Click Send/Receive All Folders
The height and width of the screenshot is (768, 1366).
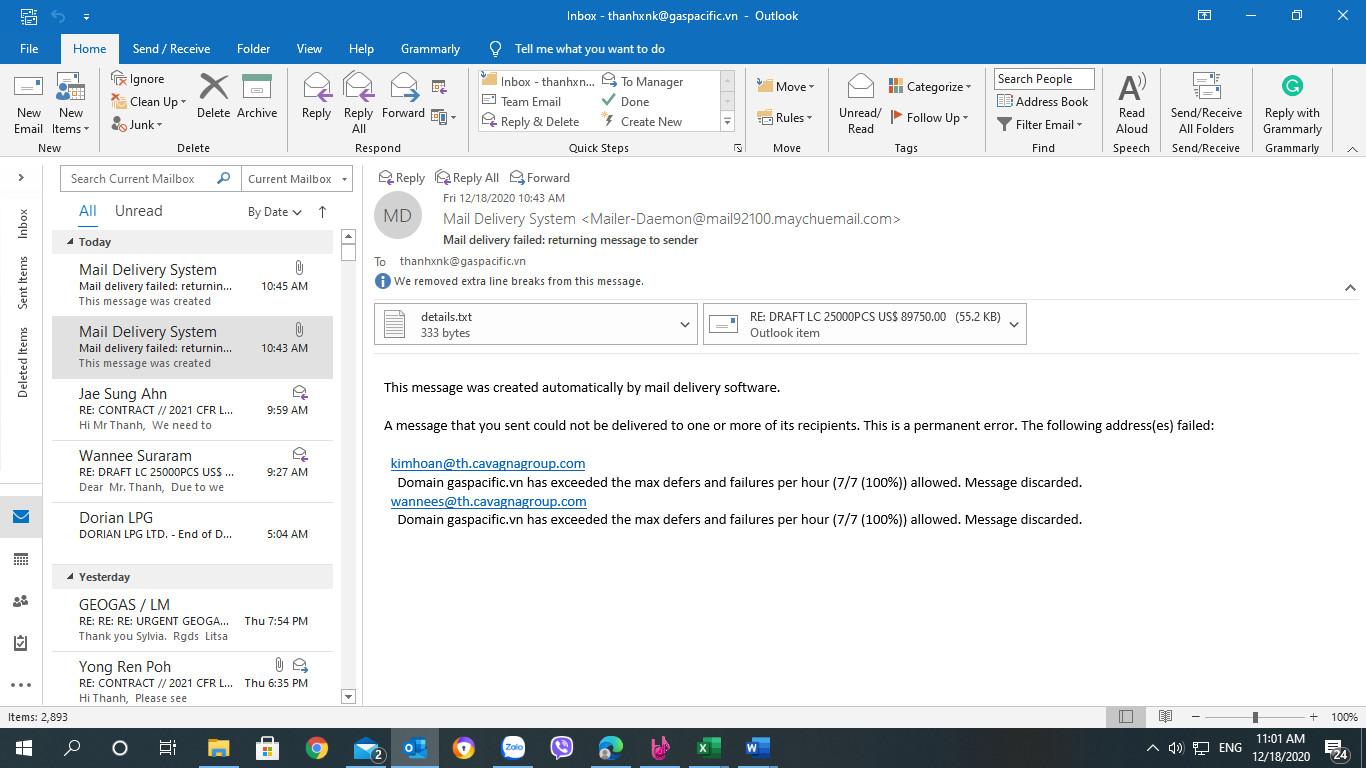[x=1206, y=104]
